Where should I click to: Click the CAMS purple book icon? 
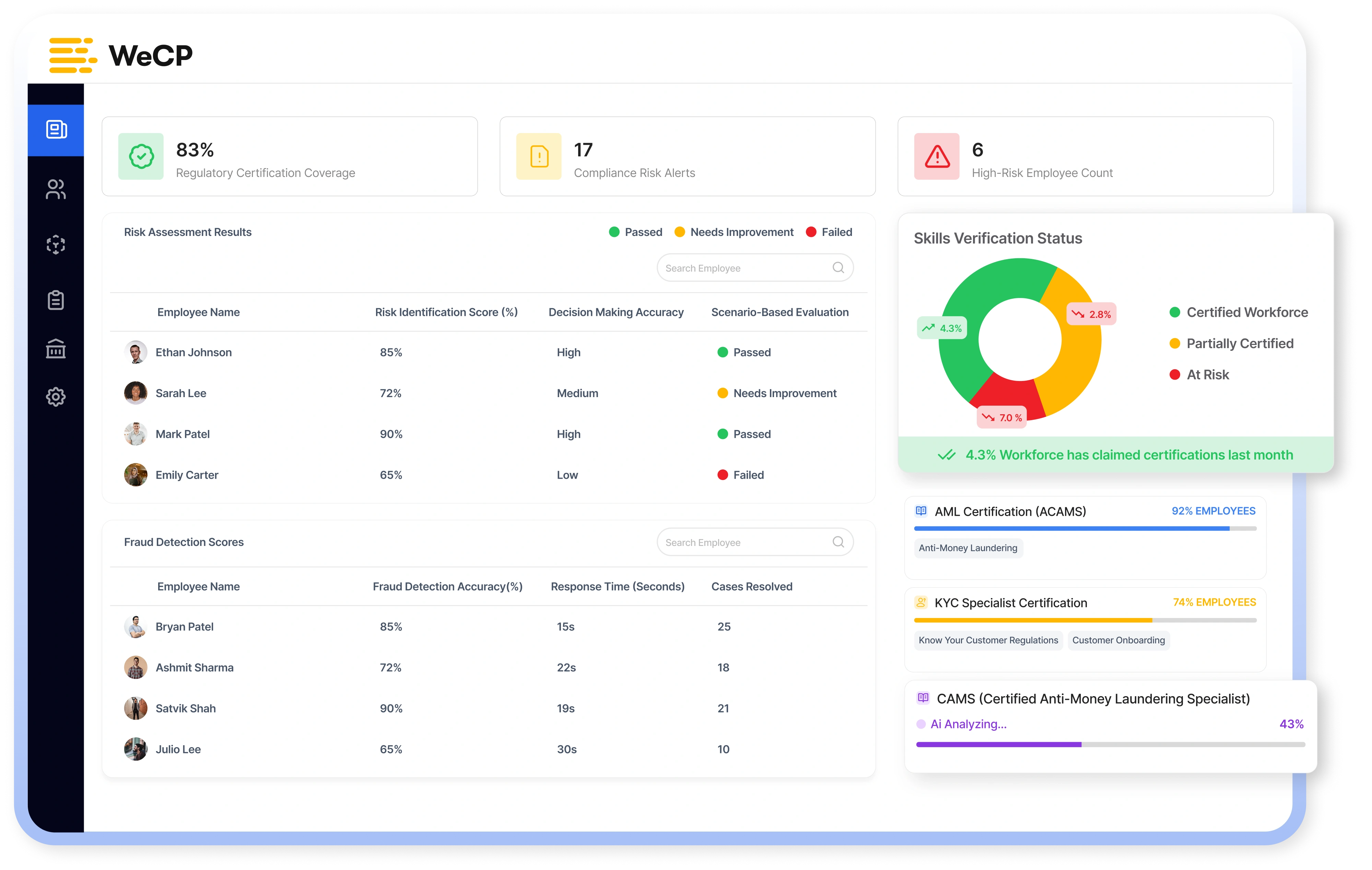(923, 698)
